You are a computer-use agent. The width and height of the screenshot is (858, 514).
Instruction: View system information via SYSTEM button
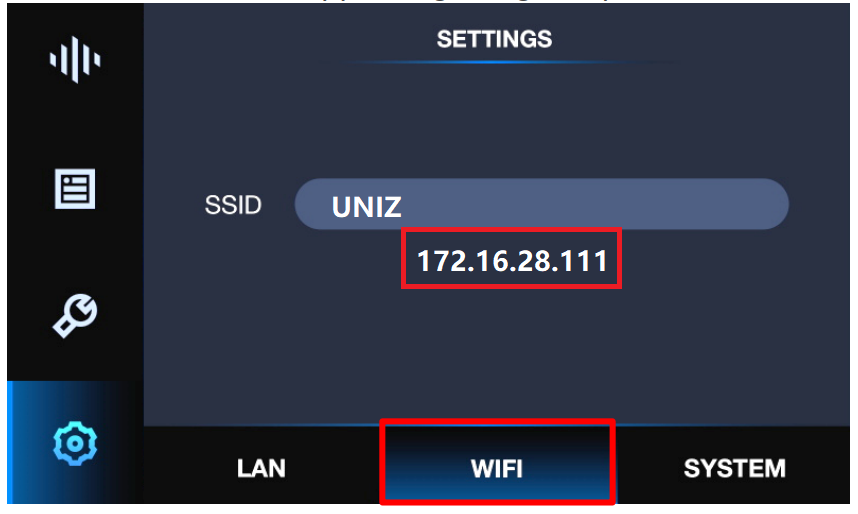point(734,469)
